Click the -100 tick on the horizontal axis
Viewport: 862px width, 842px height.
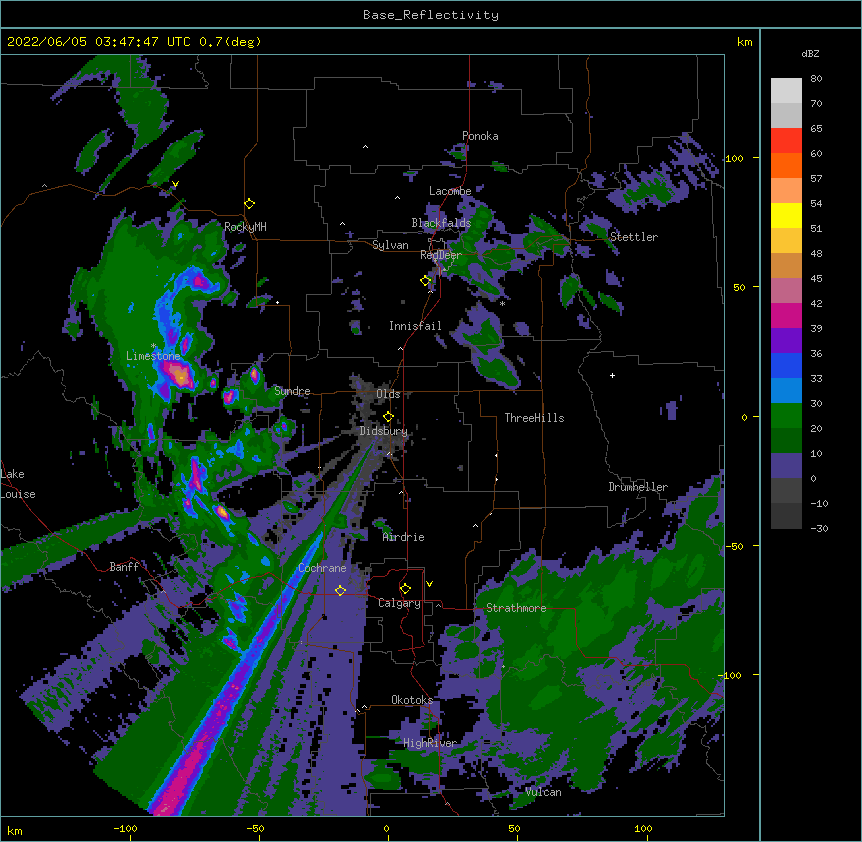(x=125, y=828)
